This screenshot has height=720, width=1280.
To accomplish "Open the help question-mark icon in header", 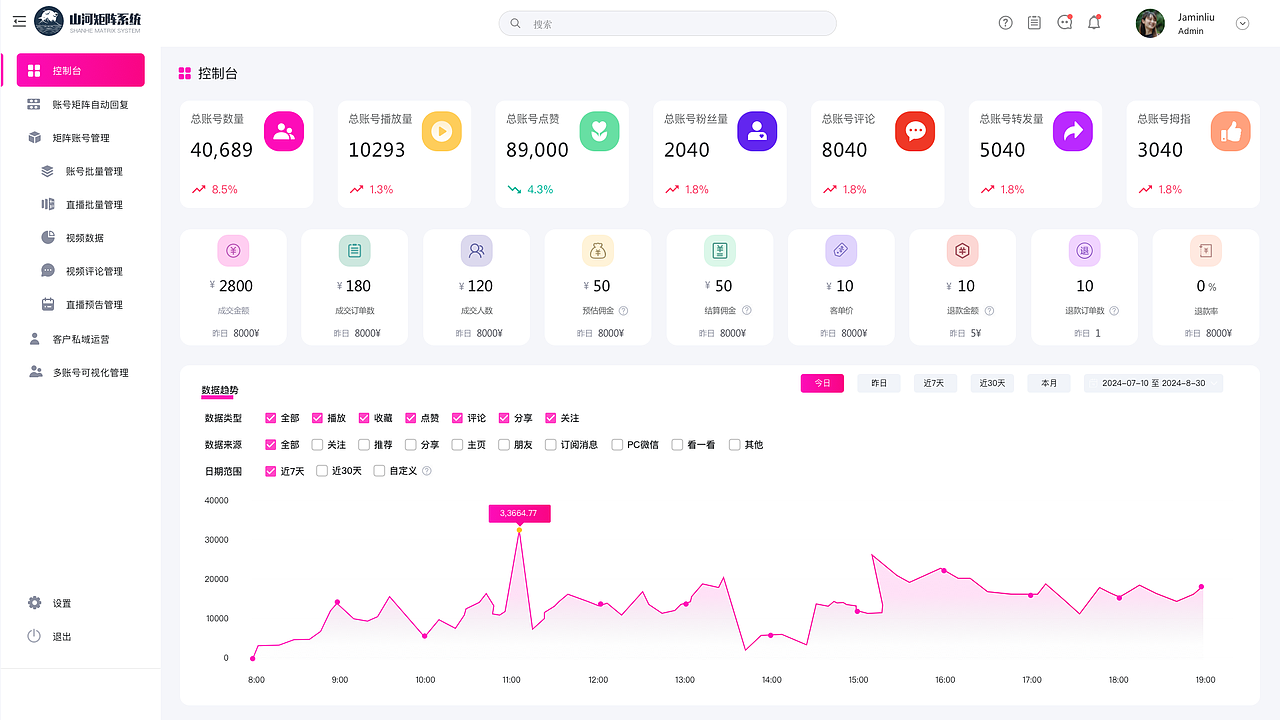I will point(1006,23).
